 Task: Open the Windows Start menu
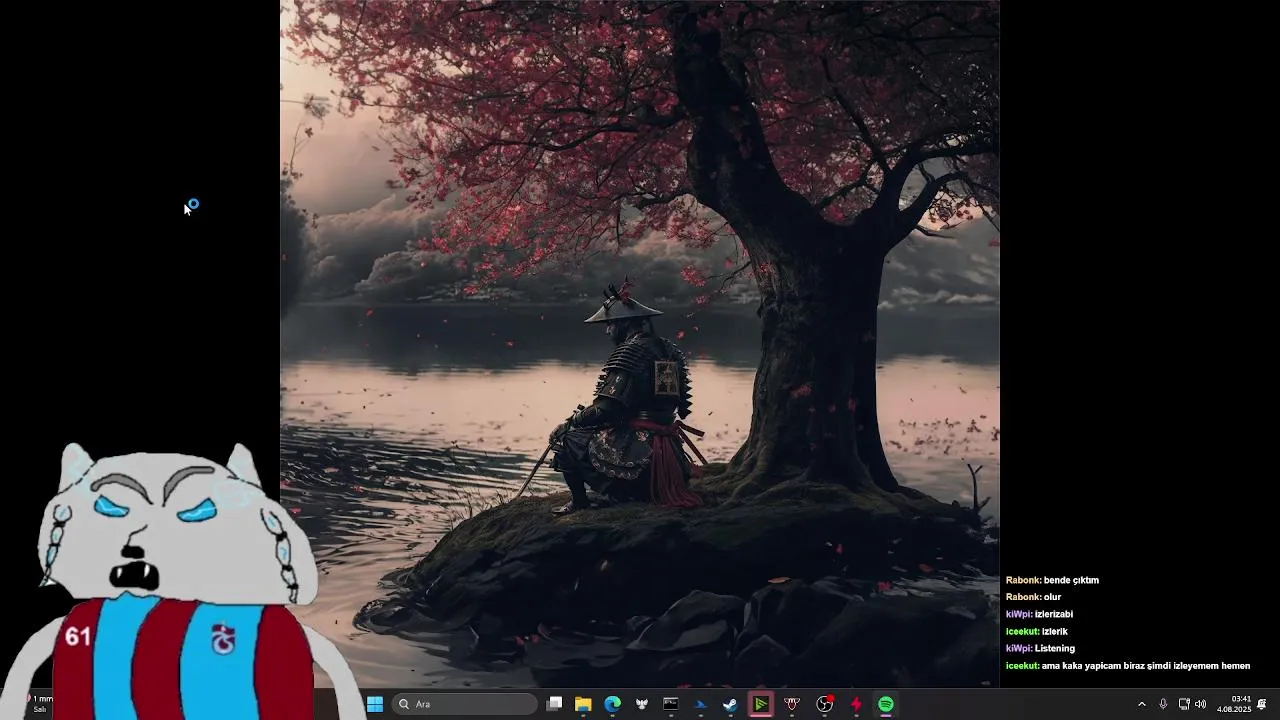[x=375, y=704]
